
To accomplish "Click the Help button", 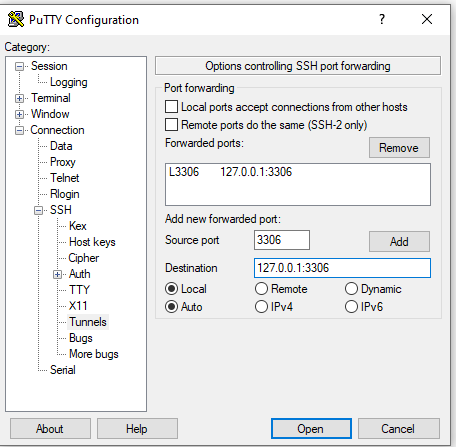I will 137,429.
